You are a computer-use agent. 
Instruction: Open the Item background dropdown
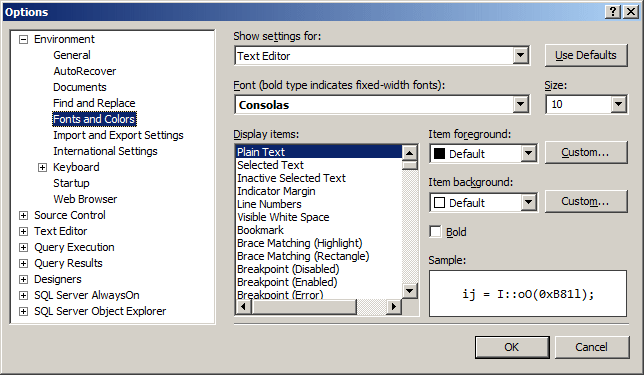tap(529, 202)
